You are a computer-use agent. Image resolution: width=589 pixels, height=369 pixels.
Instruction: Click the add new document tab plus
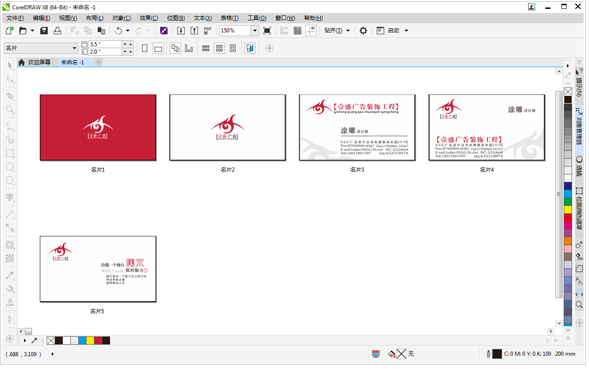98,62
